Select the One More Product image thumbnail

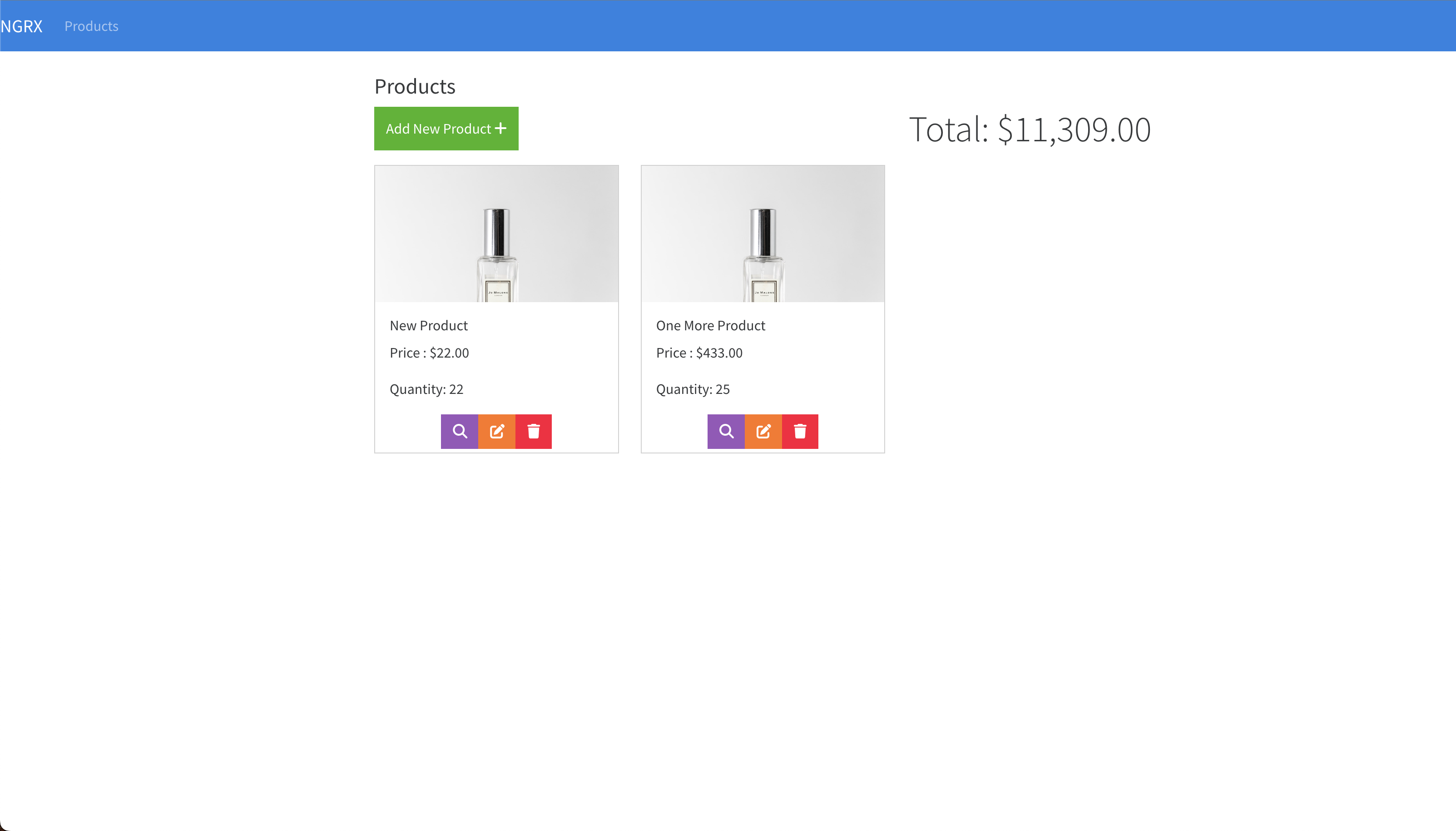tap(763, 234)
